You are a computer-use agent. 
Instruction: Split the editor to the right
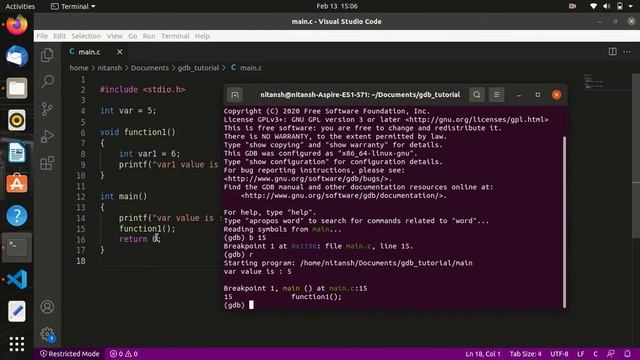point(612,52)
